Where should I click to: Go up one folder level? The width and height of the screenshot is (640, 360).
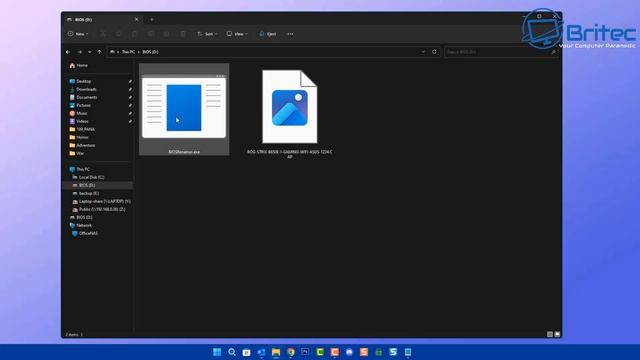[100, 52]
